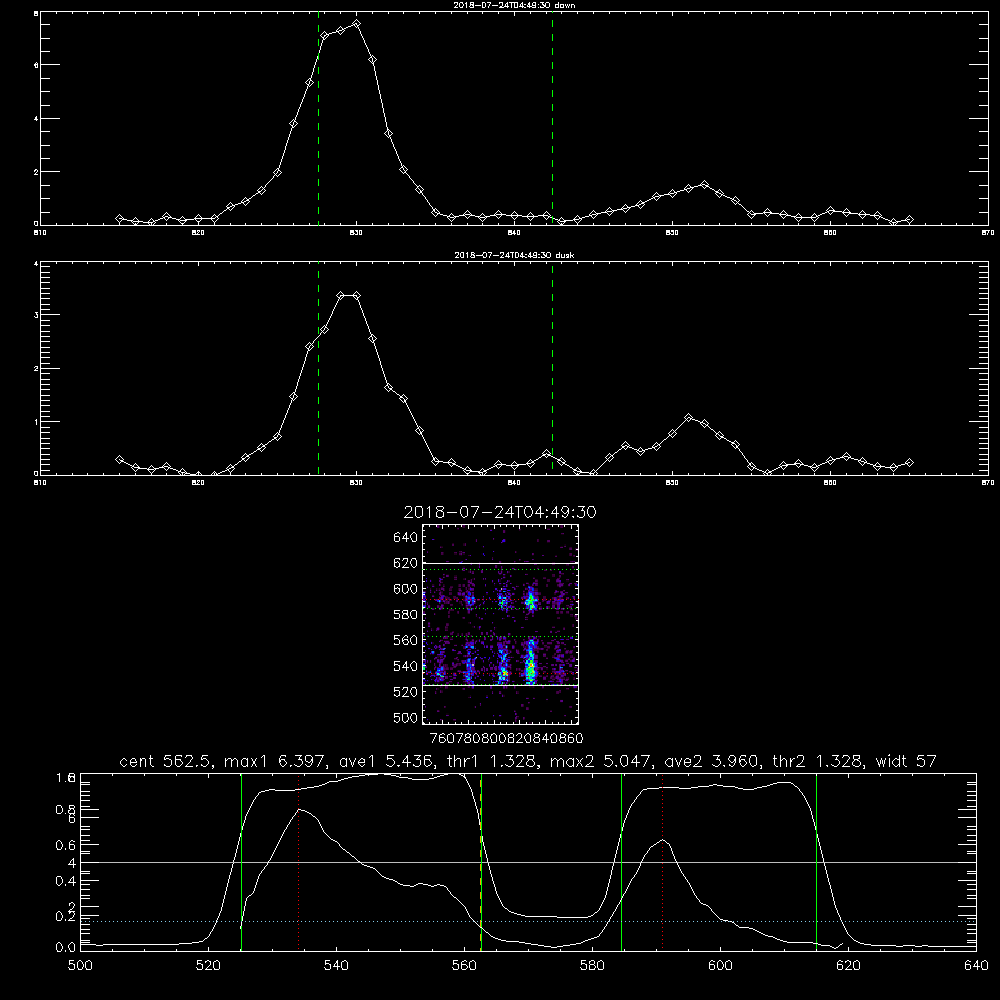1000x1000 pixels.
Task: Click the second peak of the lower curve in bottom plot
Action: [x=663, y=840]
